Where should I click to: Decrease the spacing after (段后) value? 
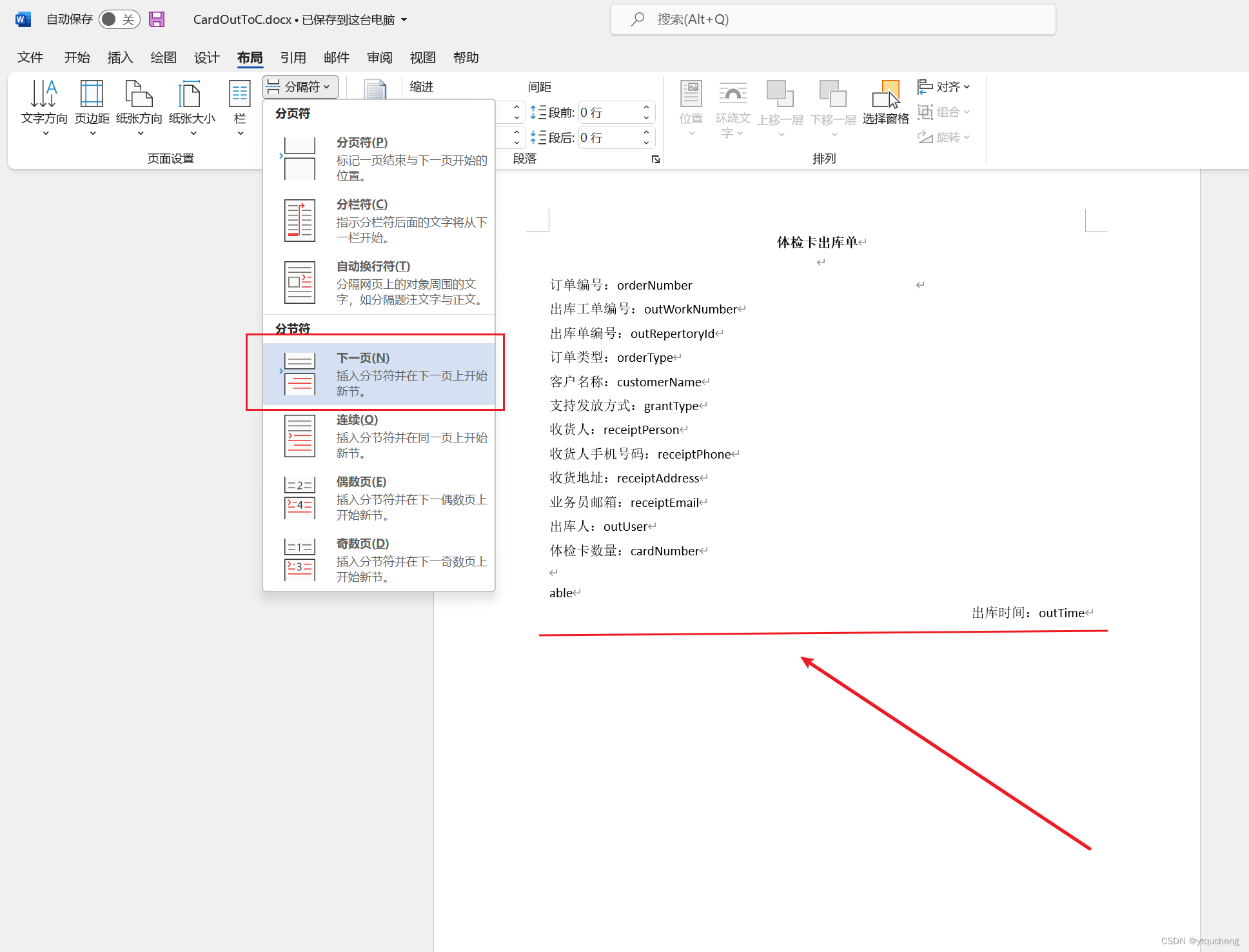click(x=646, y=143)
